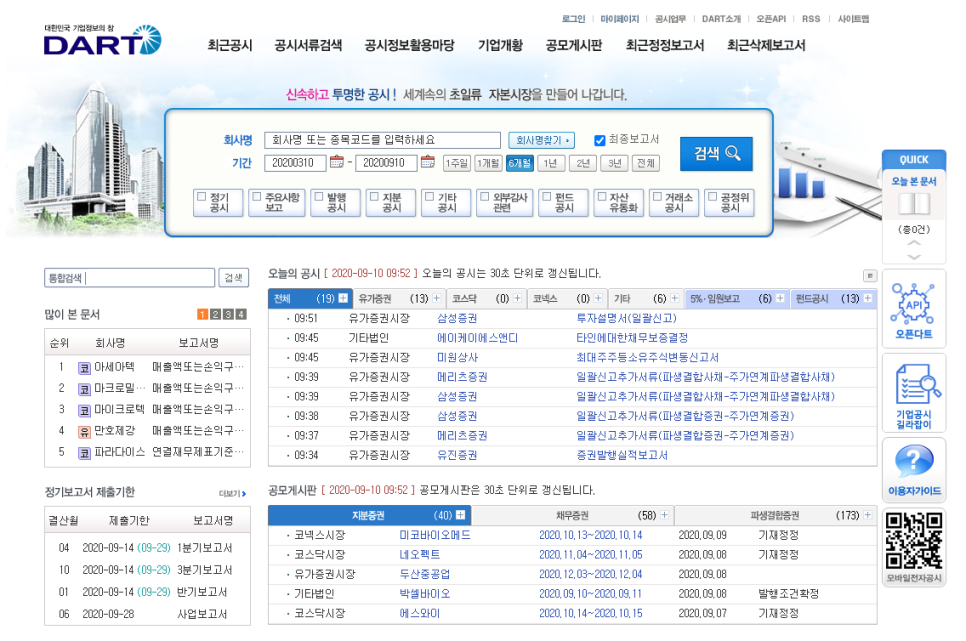Select the 6개월 period button

[x=519, y=163]
